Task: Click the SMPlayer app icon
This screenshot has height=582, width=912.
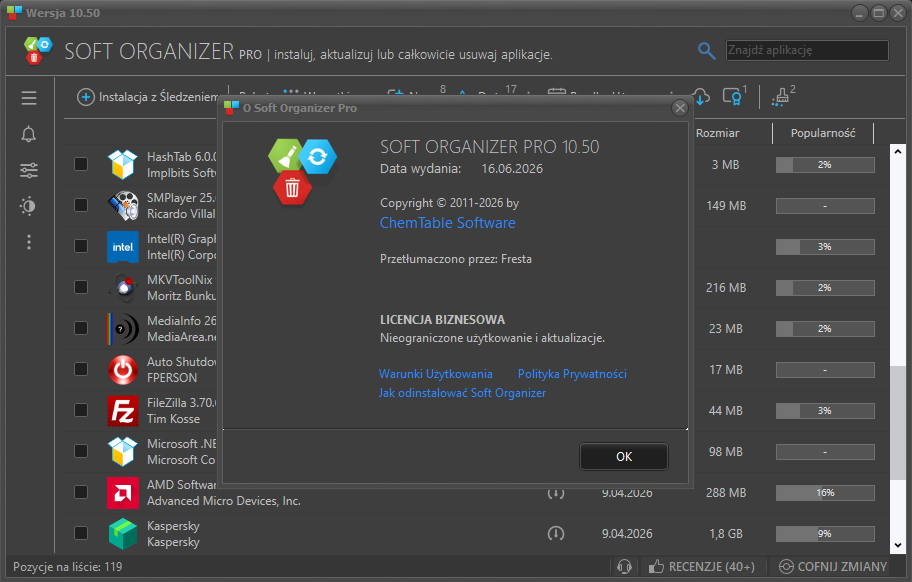Action: [123, 205]
